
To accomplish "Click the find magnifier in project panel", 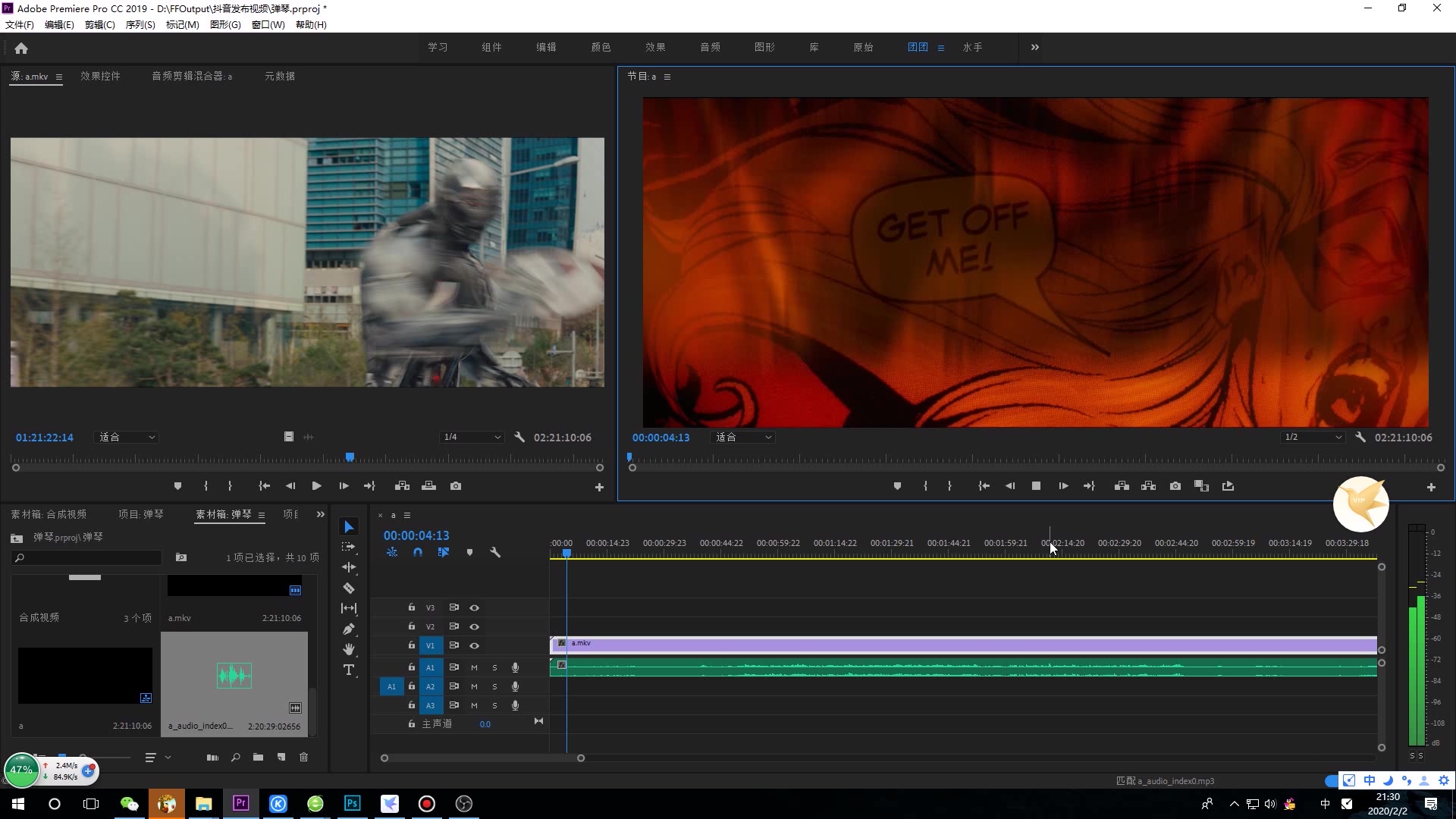I will coord(236,757).
